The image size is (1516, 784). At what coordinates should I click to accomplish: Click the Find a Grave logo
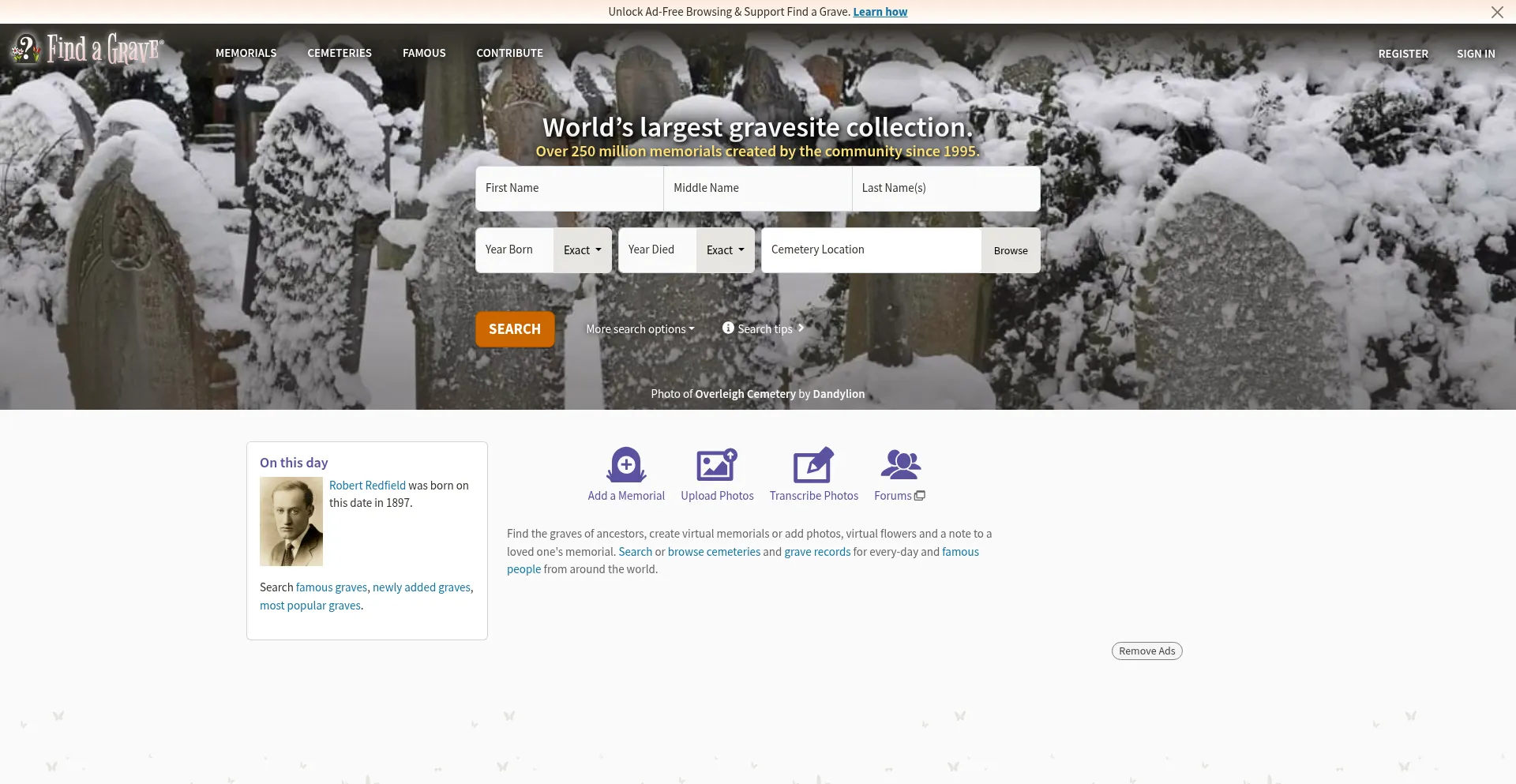87,49
